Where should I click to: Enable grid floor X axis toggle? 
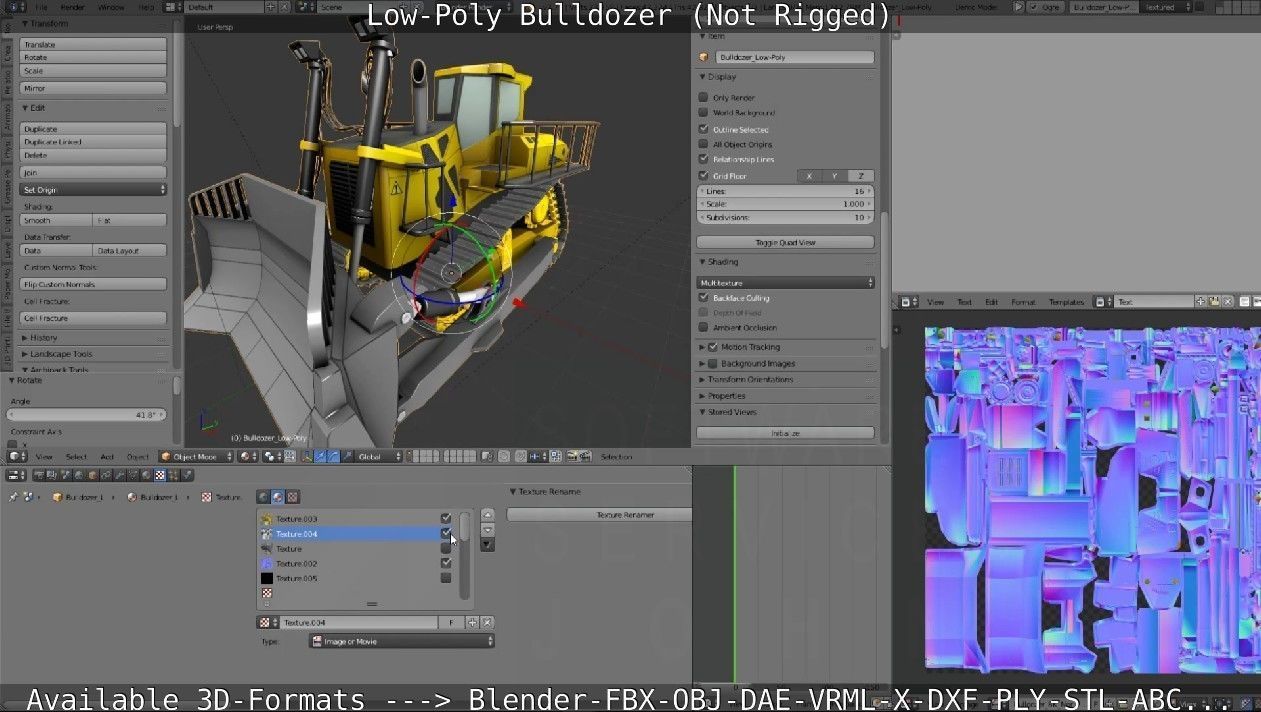pos(810,176)
